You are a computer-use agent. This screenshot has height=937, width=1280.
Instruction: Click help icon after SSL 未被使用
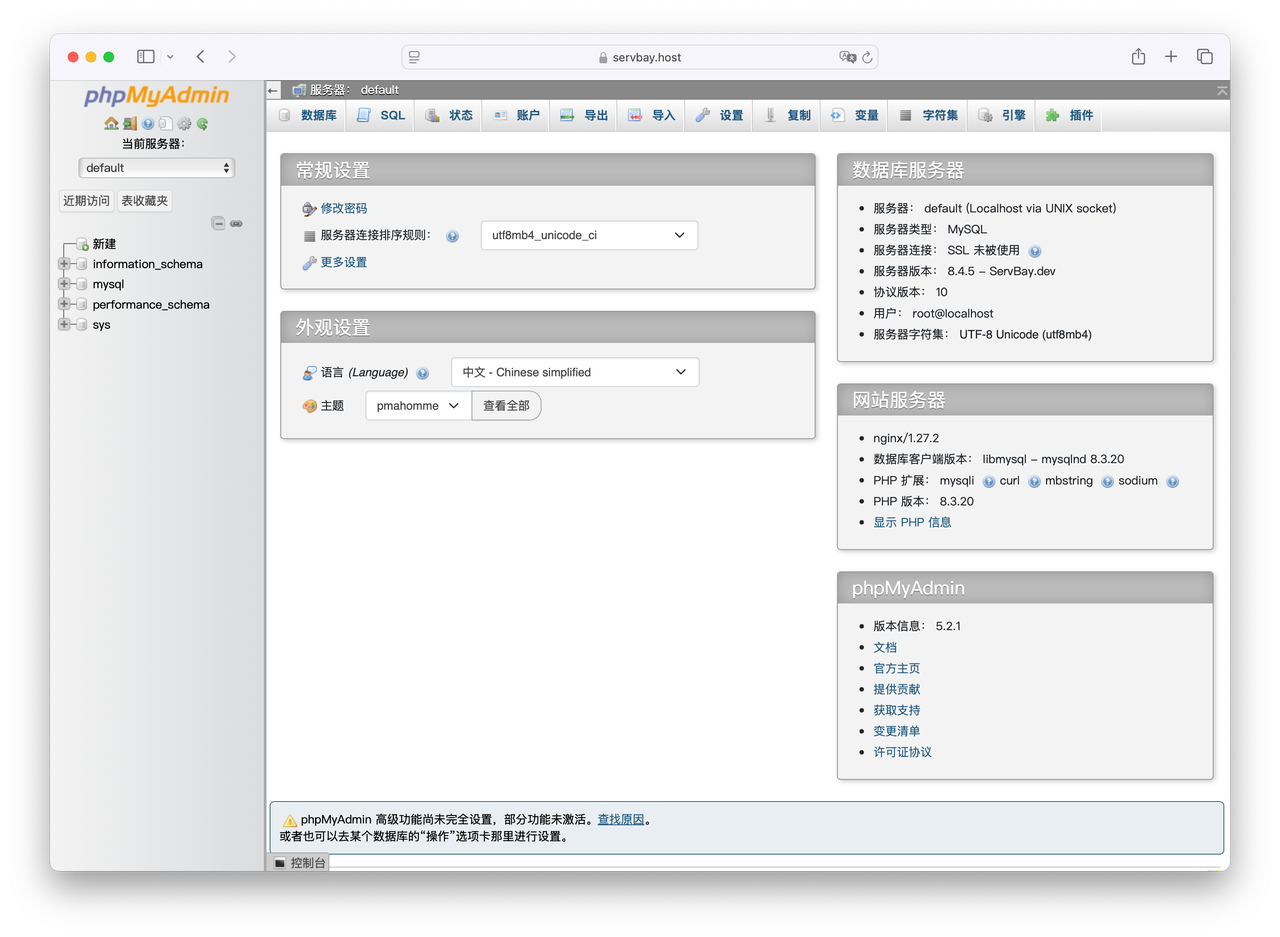click(1035, 251)
